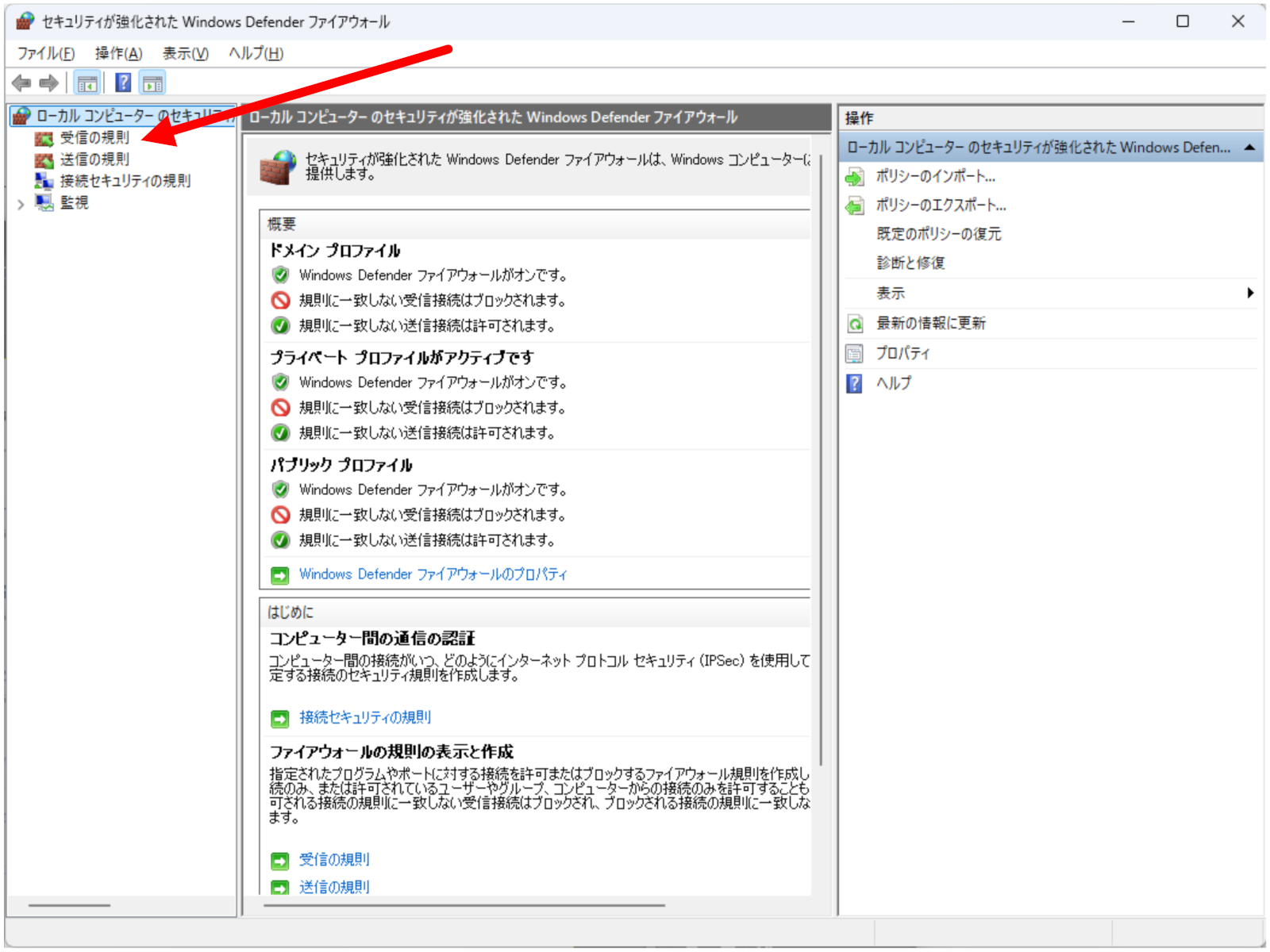This screenshot has height=952, width=1270.
Task: Open the 表示 submenu arrow
Action: click(x=1250, y=293)
